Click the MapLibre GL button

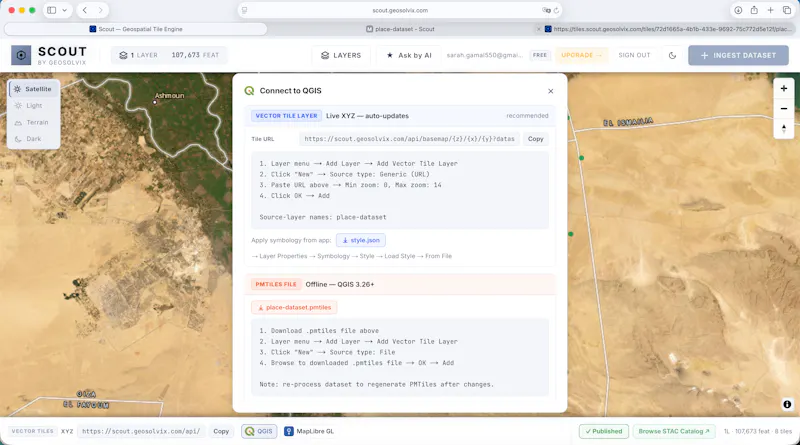pos(309,431)
